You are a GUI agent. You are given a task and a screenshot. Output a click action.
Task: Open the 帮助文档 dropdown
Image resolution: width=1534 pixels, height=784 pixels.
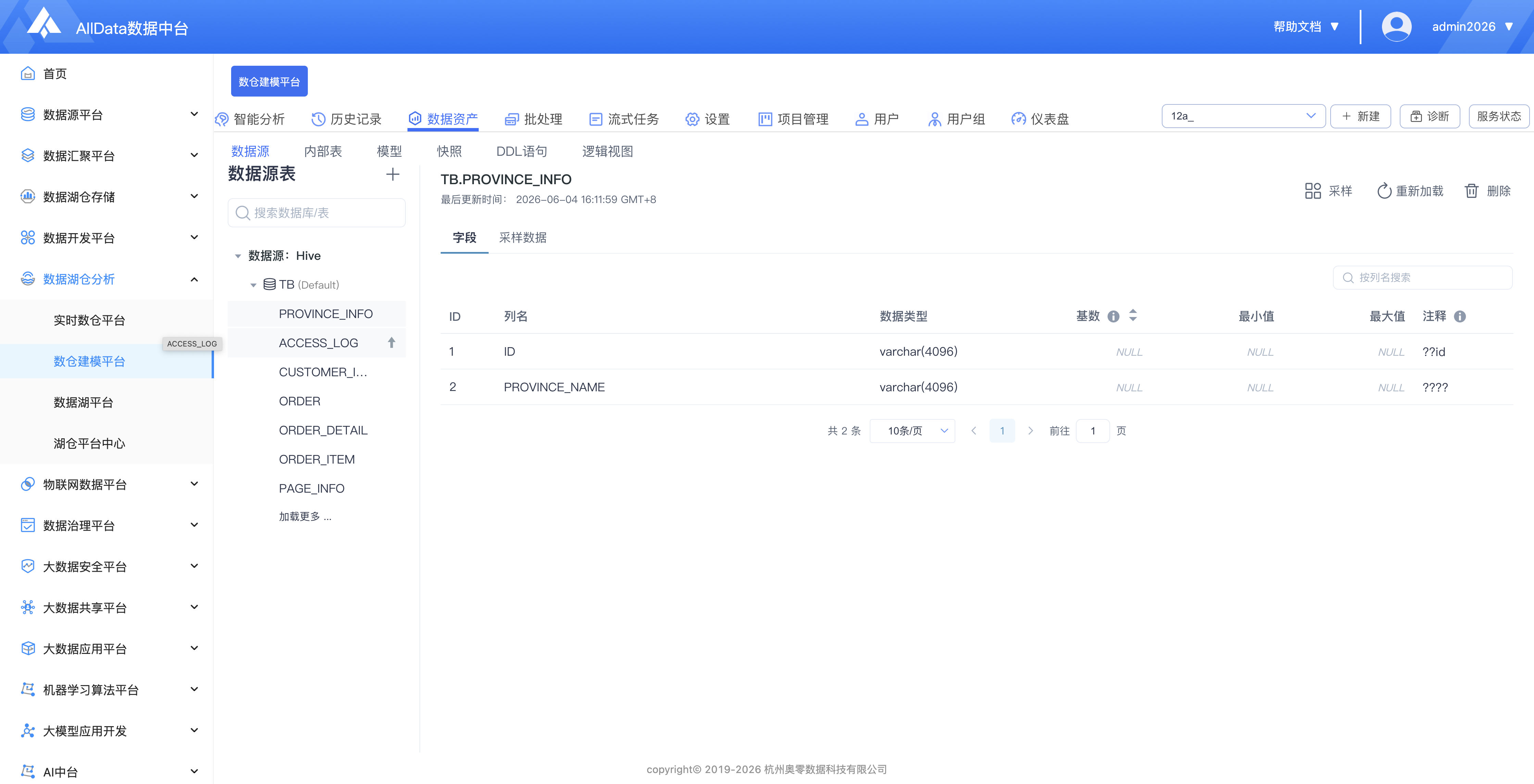1306,27
